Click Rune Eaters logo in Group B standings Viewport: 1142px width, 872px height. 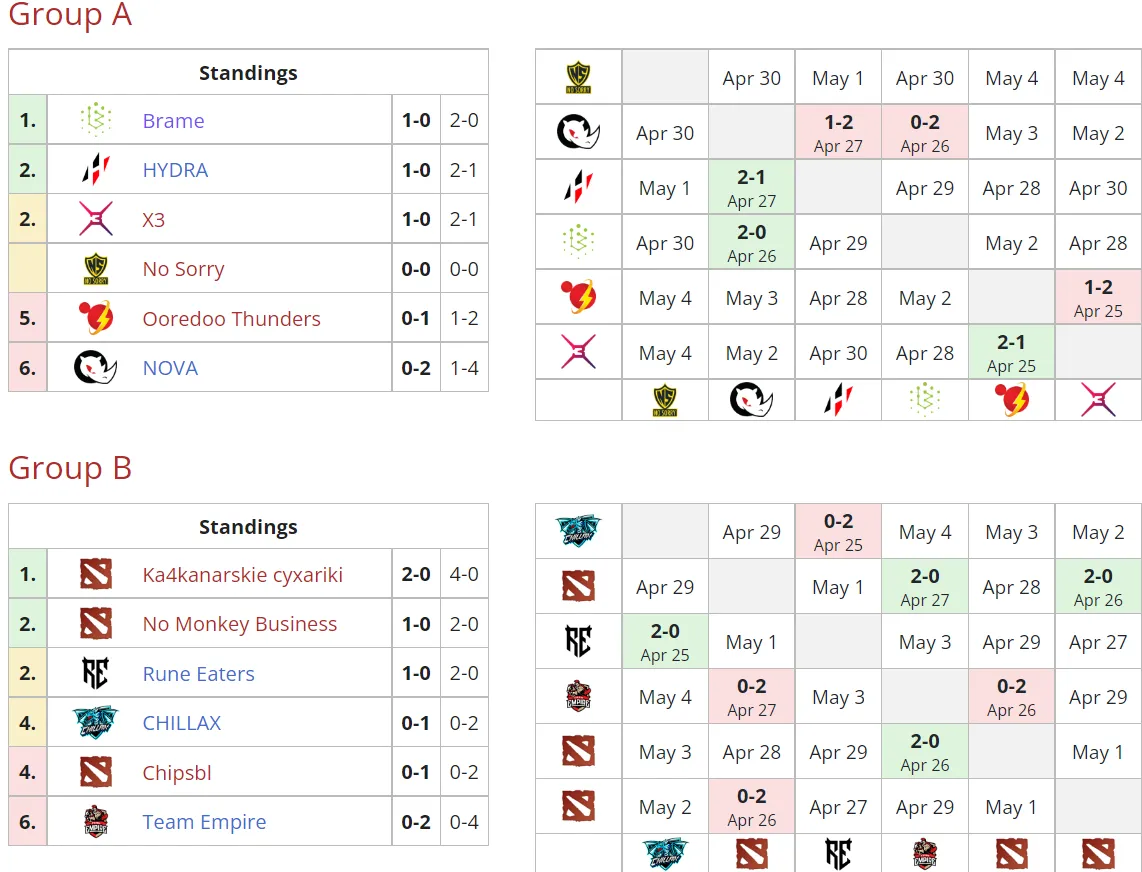pyautogui.click(x=95, y=673)
